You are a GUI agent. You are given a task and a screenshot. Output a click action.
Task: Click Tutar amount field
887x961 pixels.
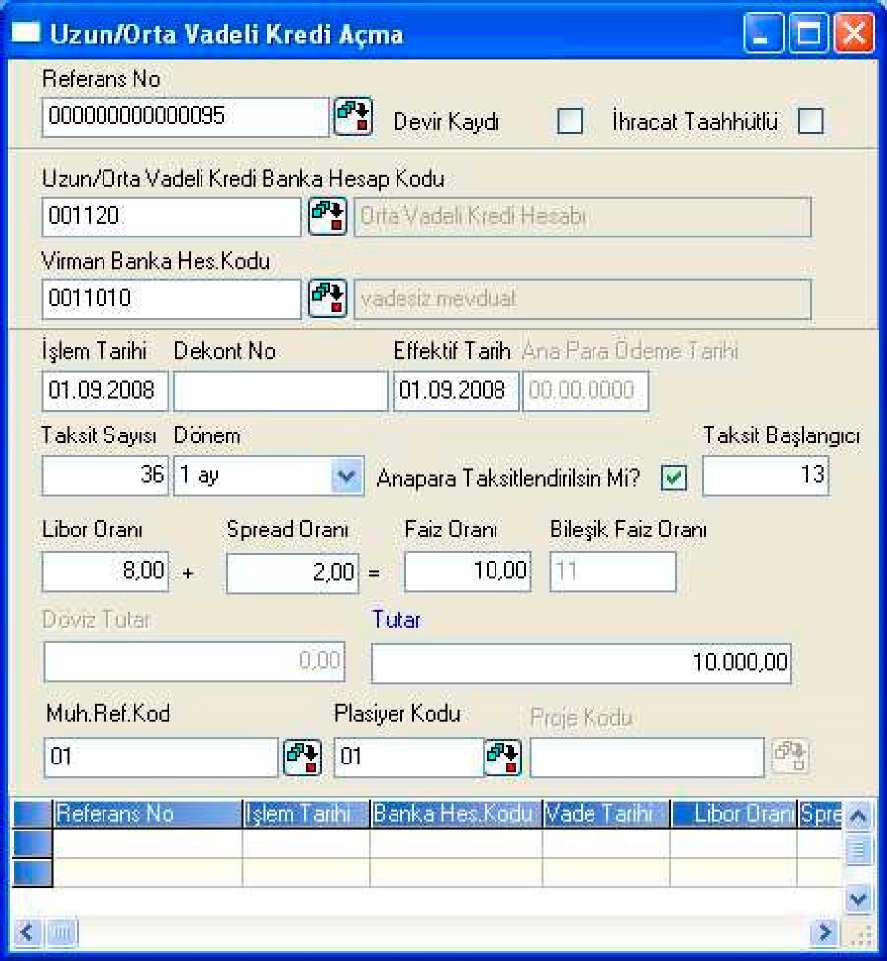[x=581, y=663]
